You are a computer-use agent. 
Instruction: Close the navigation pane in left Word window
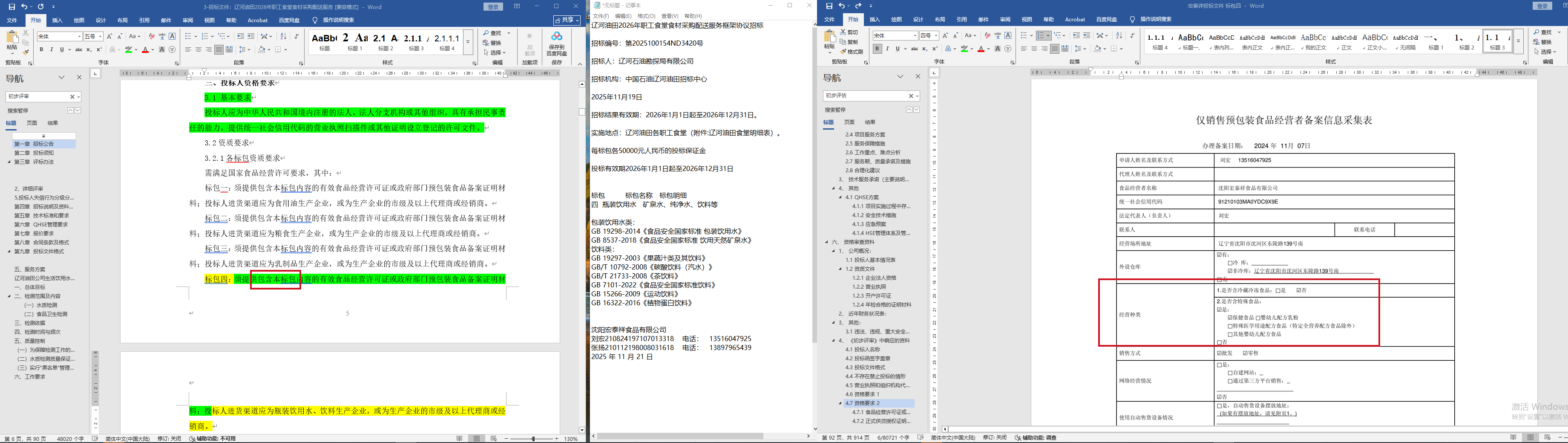[x=79, y=78]
